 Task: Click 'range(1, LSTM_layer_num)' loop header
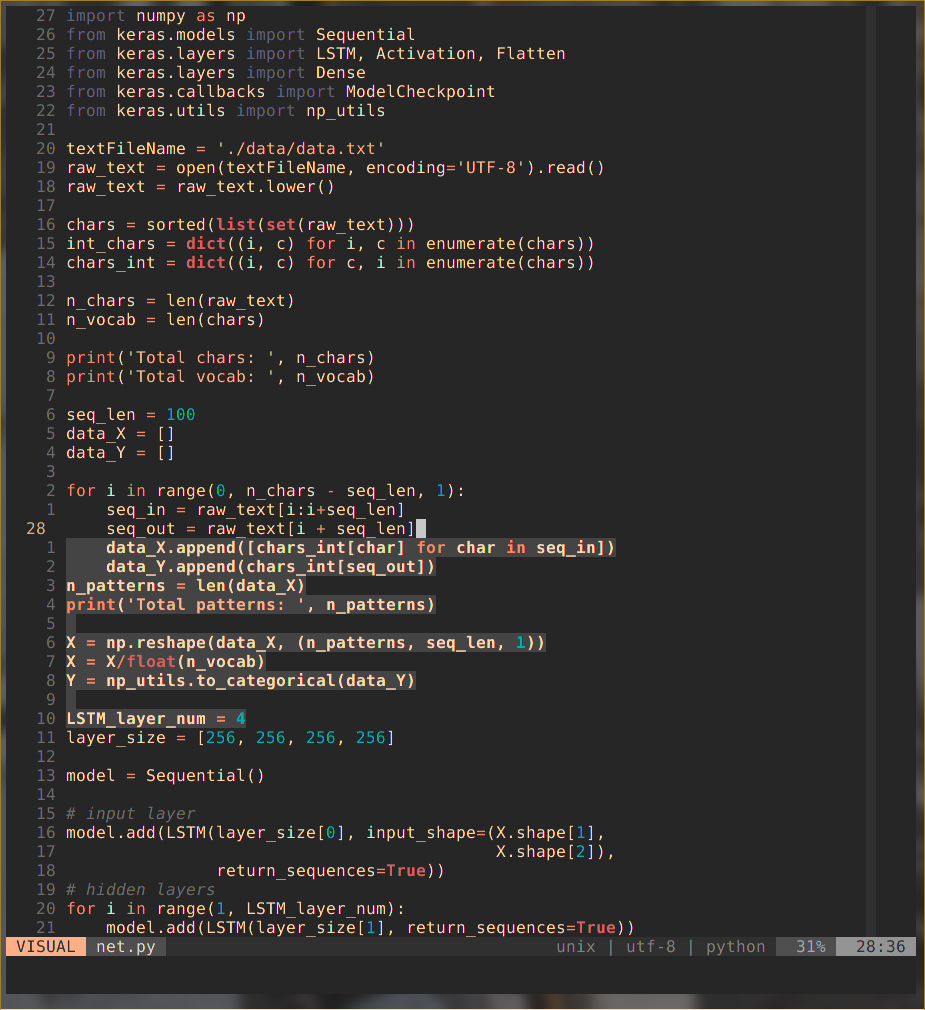coord(275,909)
